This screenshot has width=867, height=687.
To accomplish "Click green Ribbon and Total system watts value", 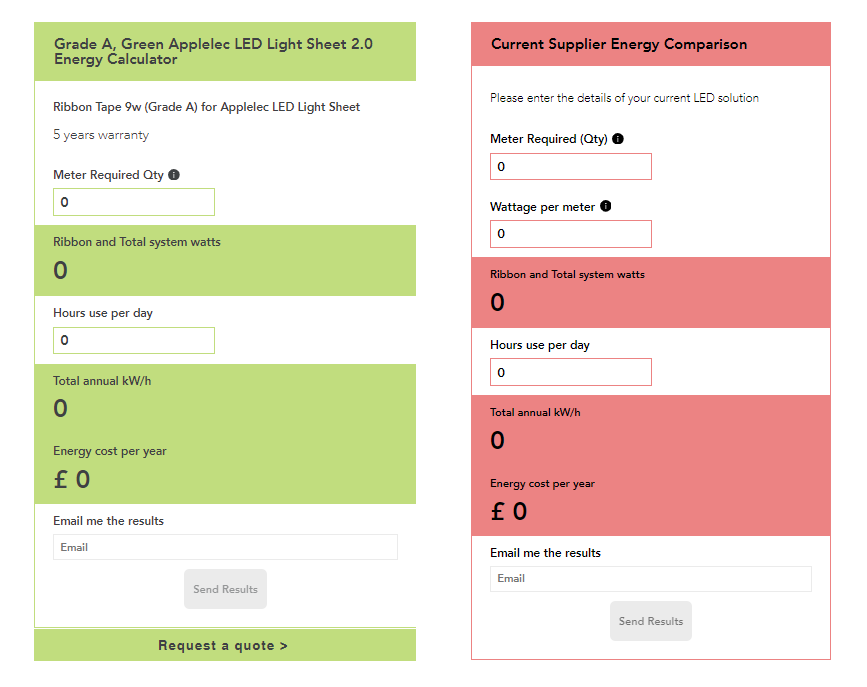I will click(x=60, y=270).
